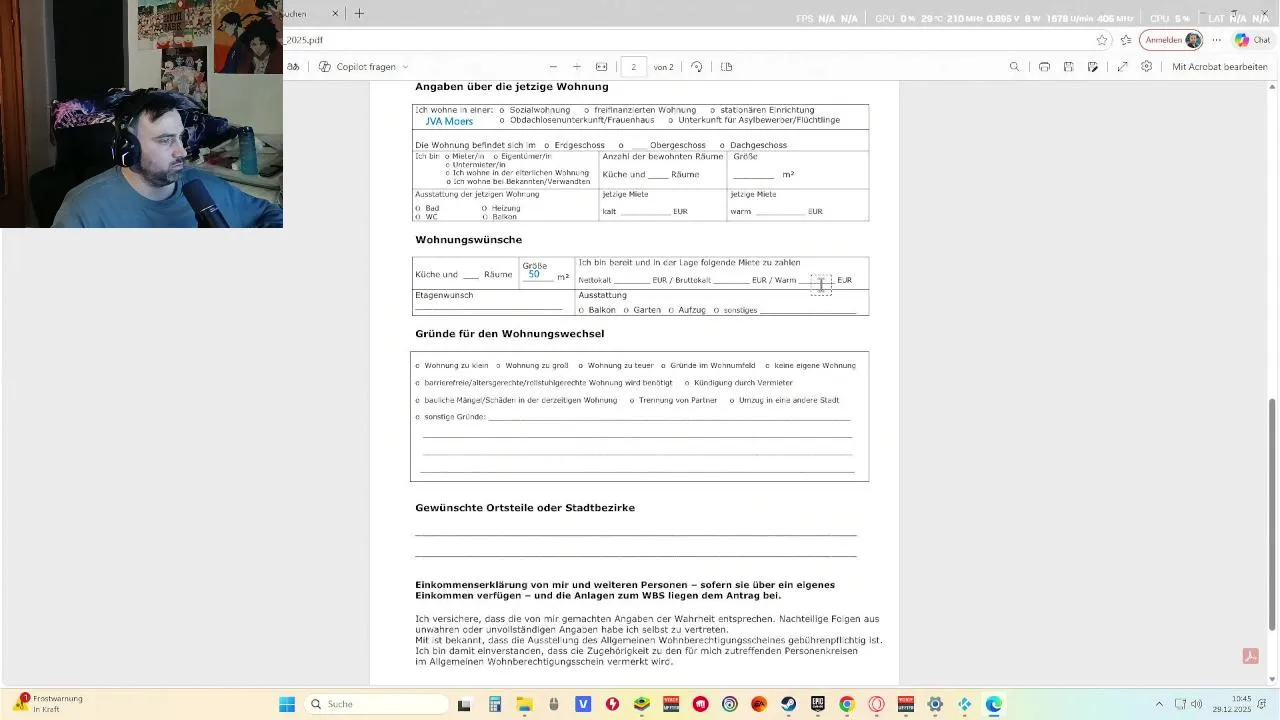Image resolution: width=1280 pixels, height=720 pixels.
Task: Add this page to favorites with star
Action: coord(1102,40)
